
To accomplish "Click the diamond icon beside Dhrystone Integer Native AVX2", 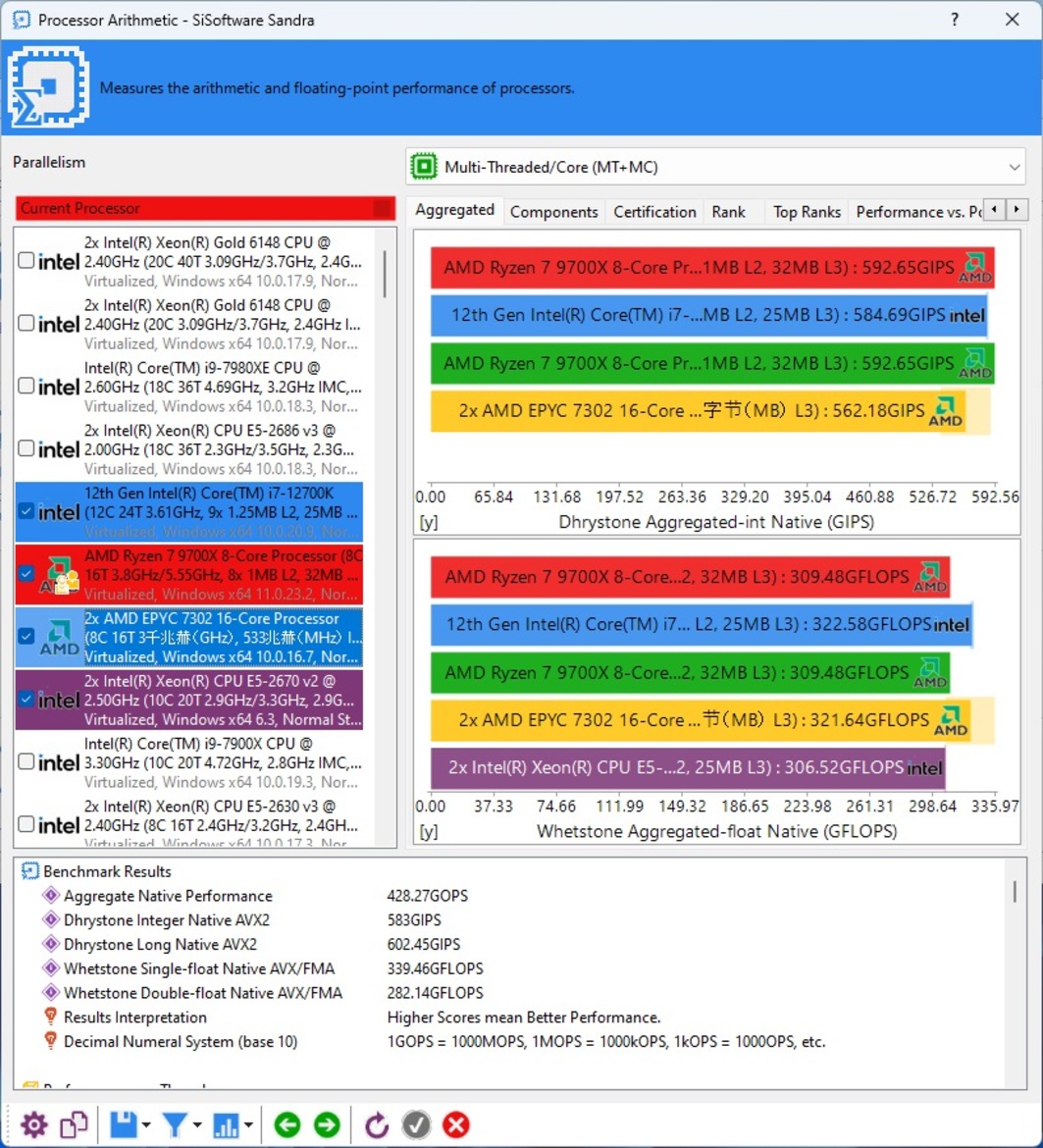I will 50,918.
